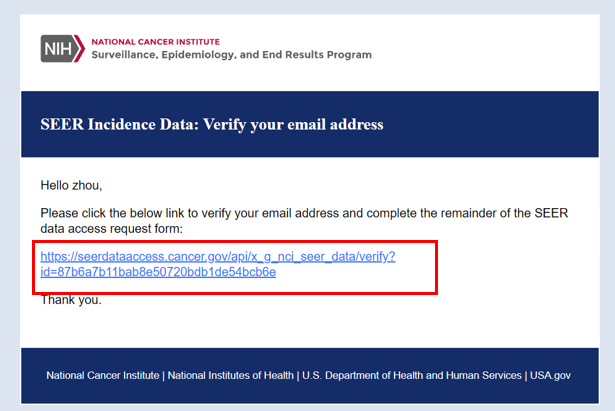The width and height of the screenshot is (615, 411).
Task: Visit U.S. Department of Health and Human Services link
Action: (412, 375)
